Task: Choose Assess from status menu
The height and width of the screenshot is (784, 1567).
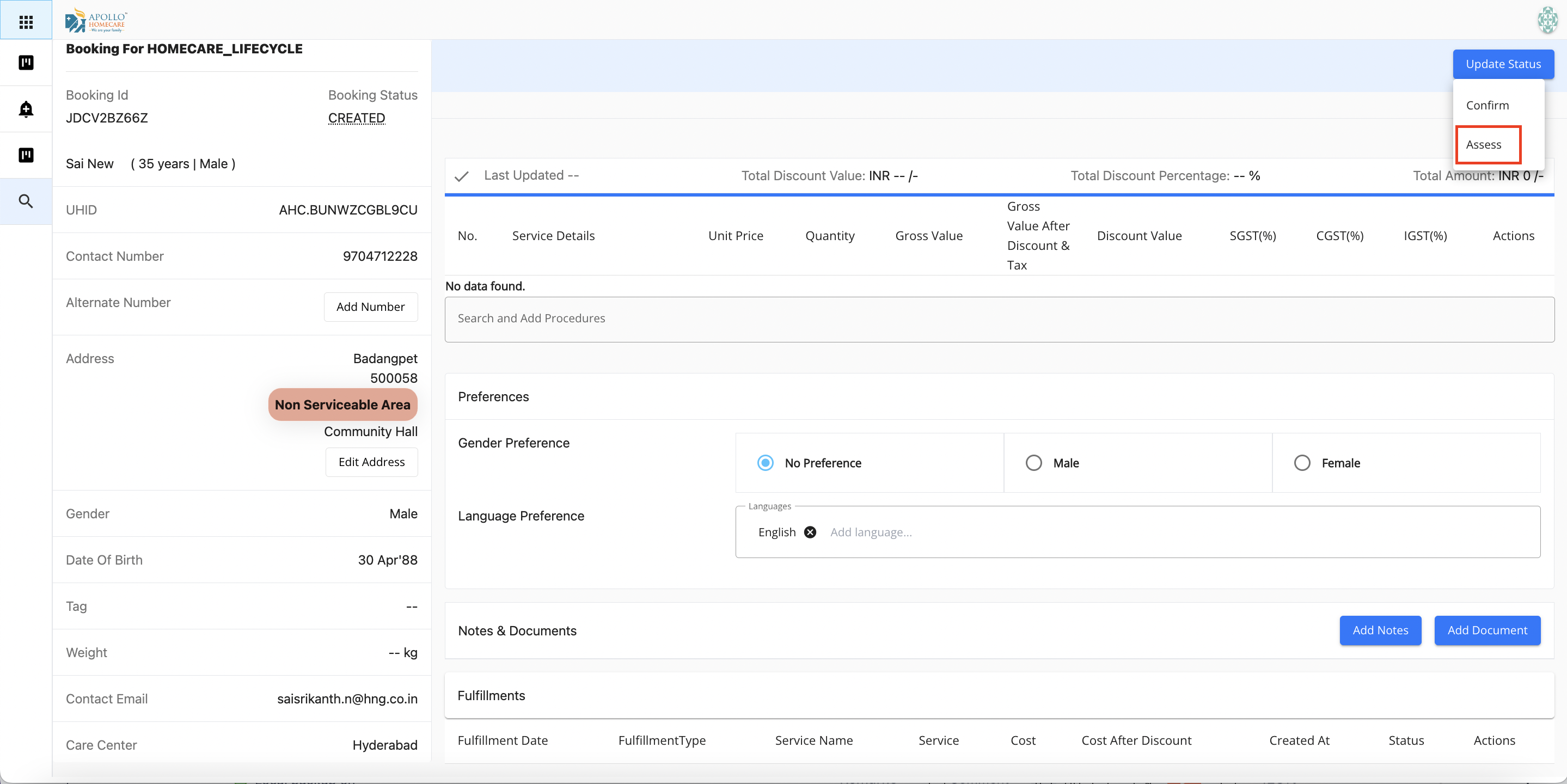Action: tap(1483, 145)
